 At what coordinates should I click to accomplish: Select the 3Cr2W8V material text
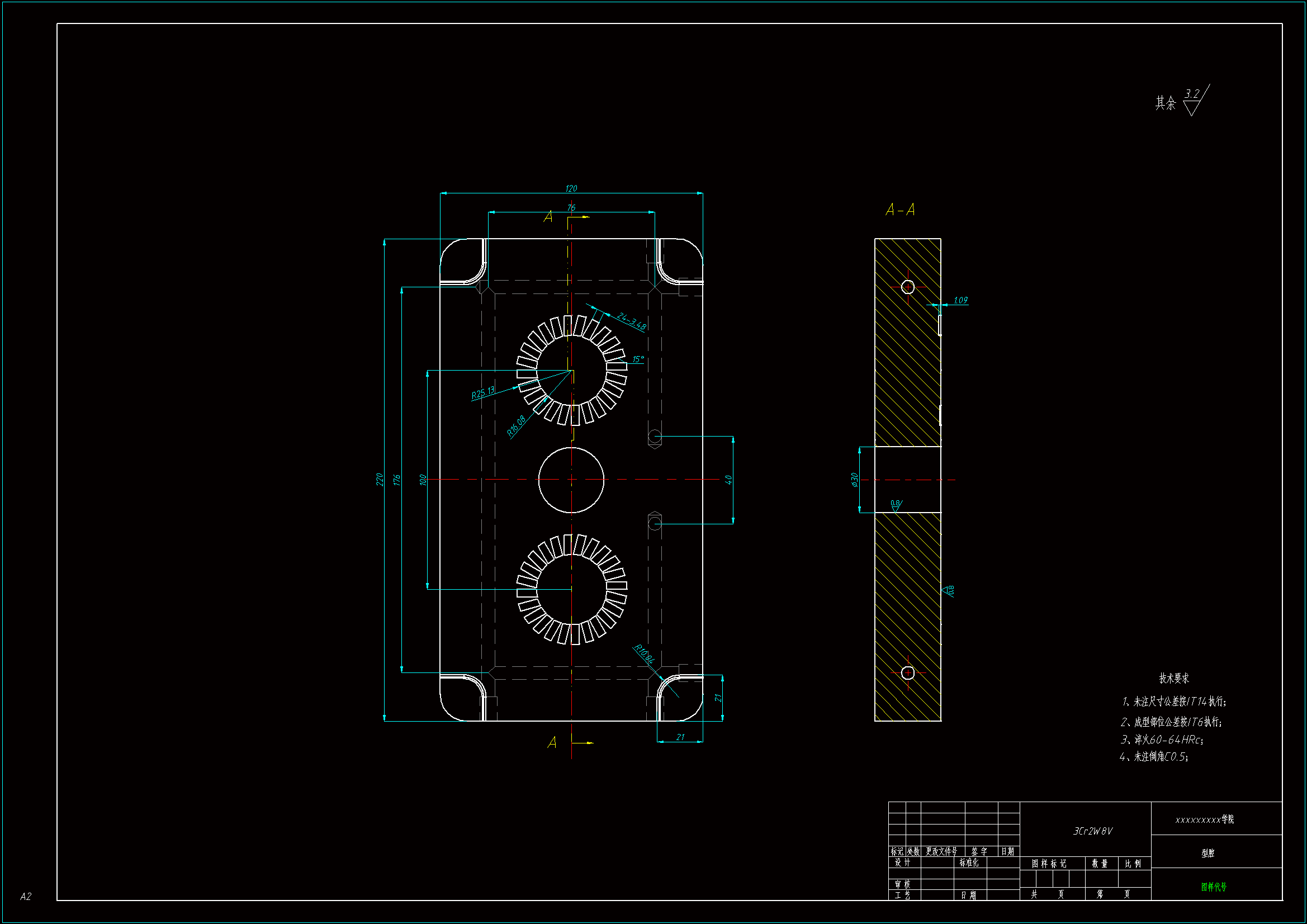1092,831
